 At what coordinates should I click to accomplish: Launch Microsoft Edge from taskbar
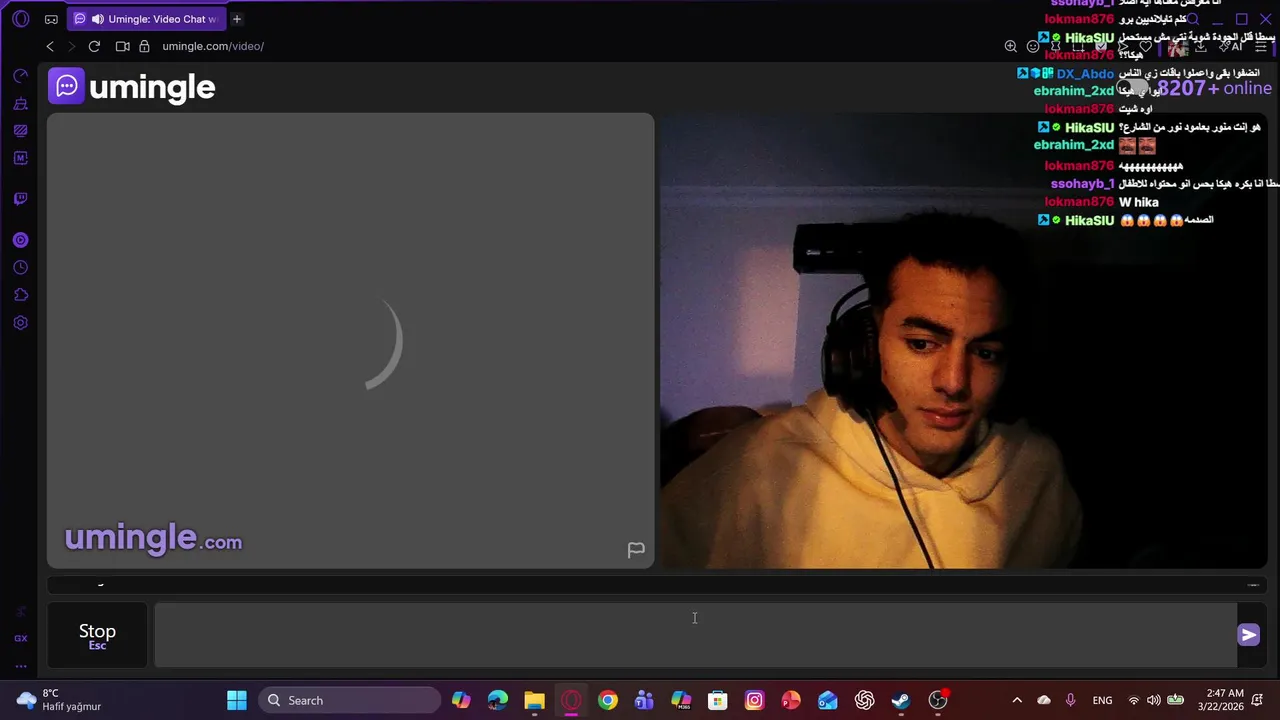(x=498, y=700)
